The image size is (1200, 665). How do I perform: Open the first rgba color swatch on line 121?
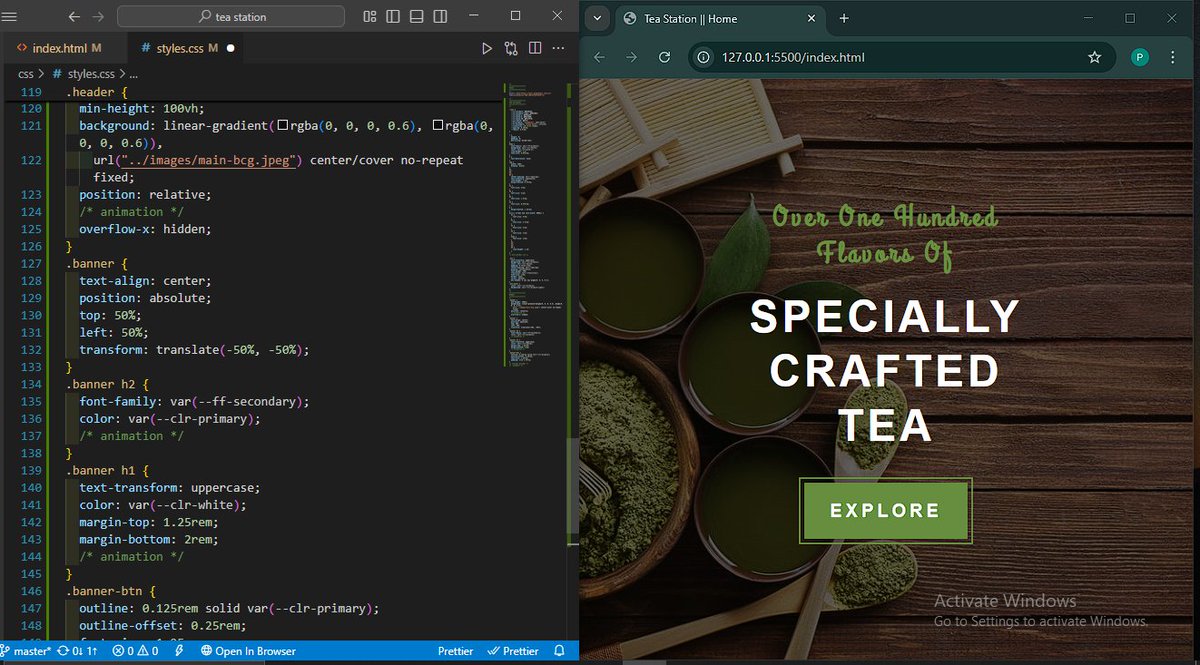pyautogui.click(x=283, y=125)
